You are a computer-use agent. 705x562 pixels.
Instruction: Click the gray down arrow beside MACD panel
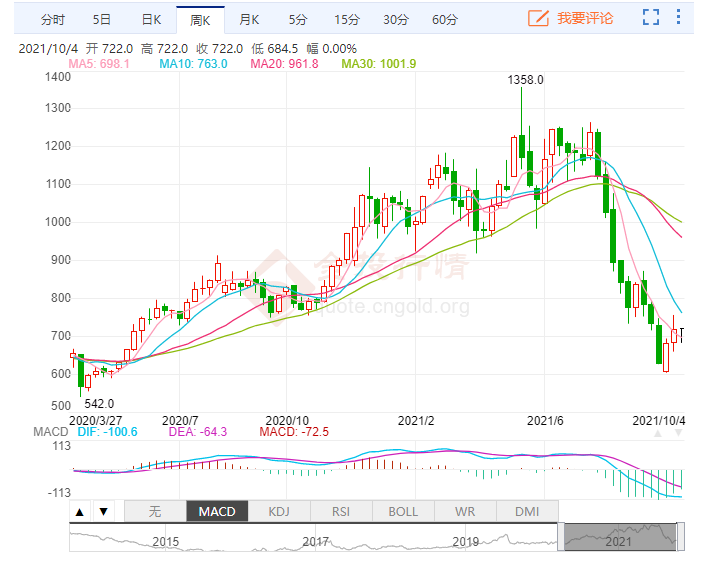(x=678, y=433)
